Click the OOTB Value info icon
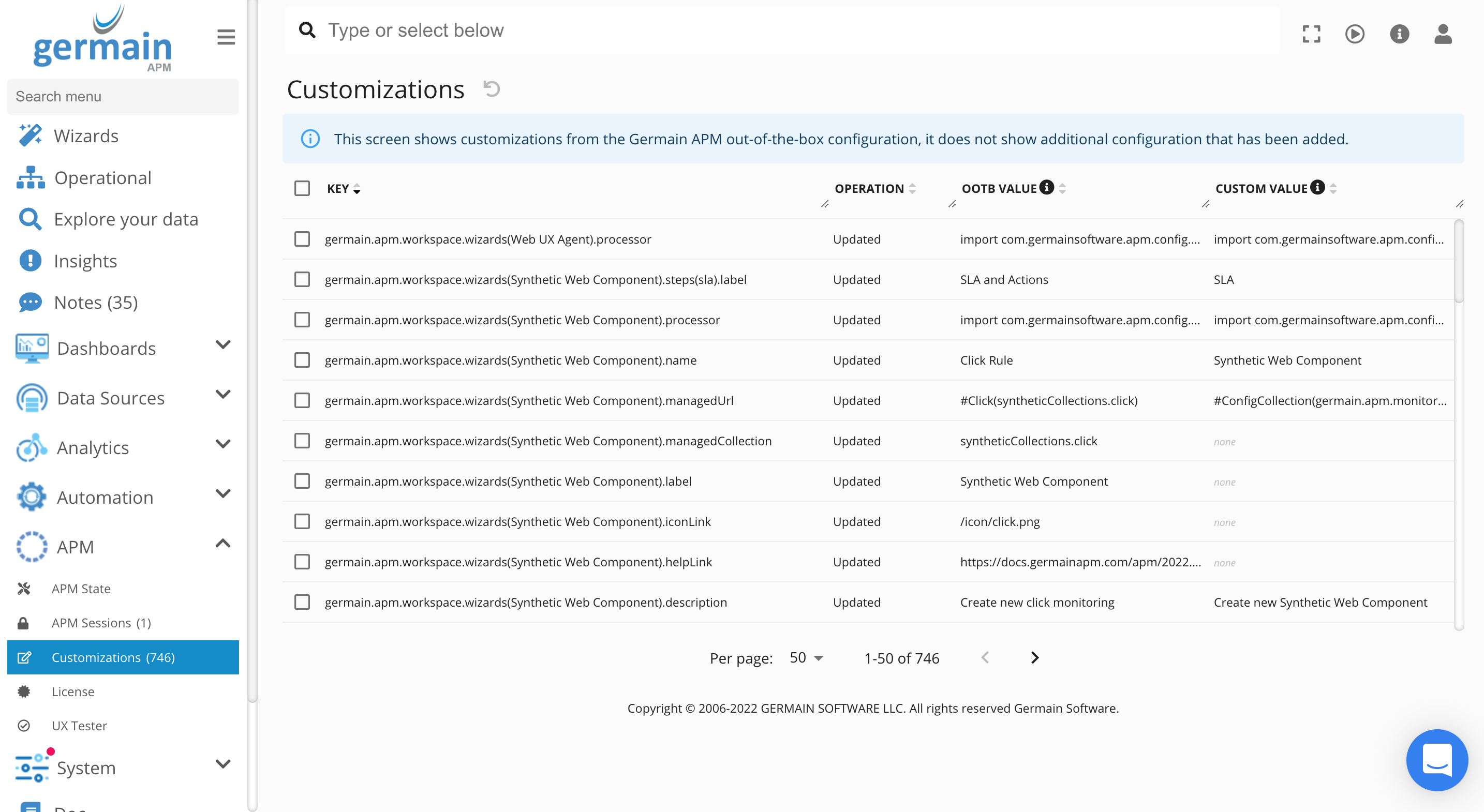The image size is (1484, 812). pyautogui.click(x=1047, y=187)
